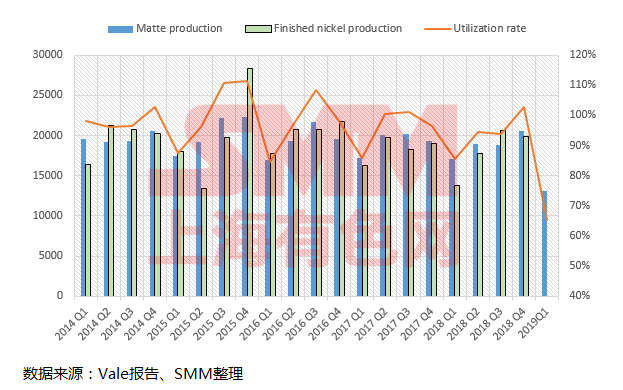This screenshot has width=623, height=390.
Task: Click the 2017 Q4 x-axis label
Action: point(416,324)
